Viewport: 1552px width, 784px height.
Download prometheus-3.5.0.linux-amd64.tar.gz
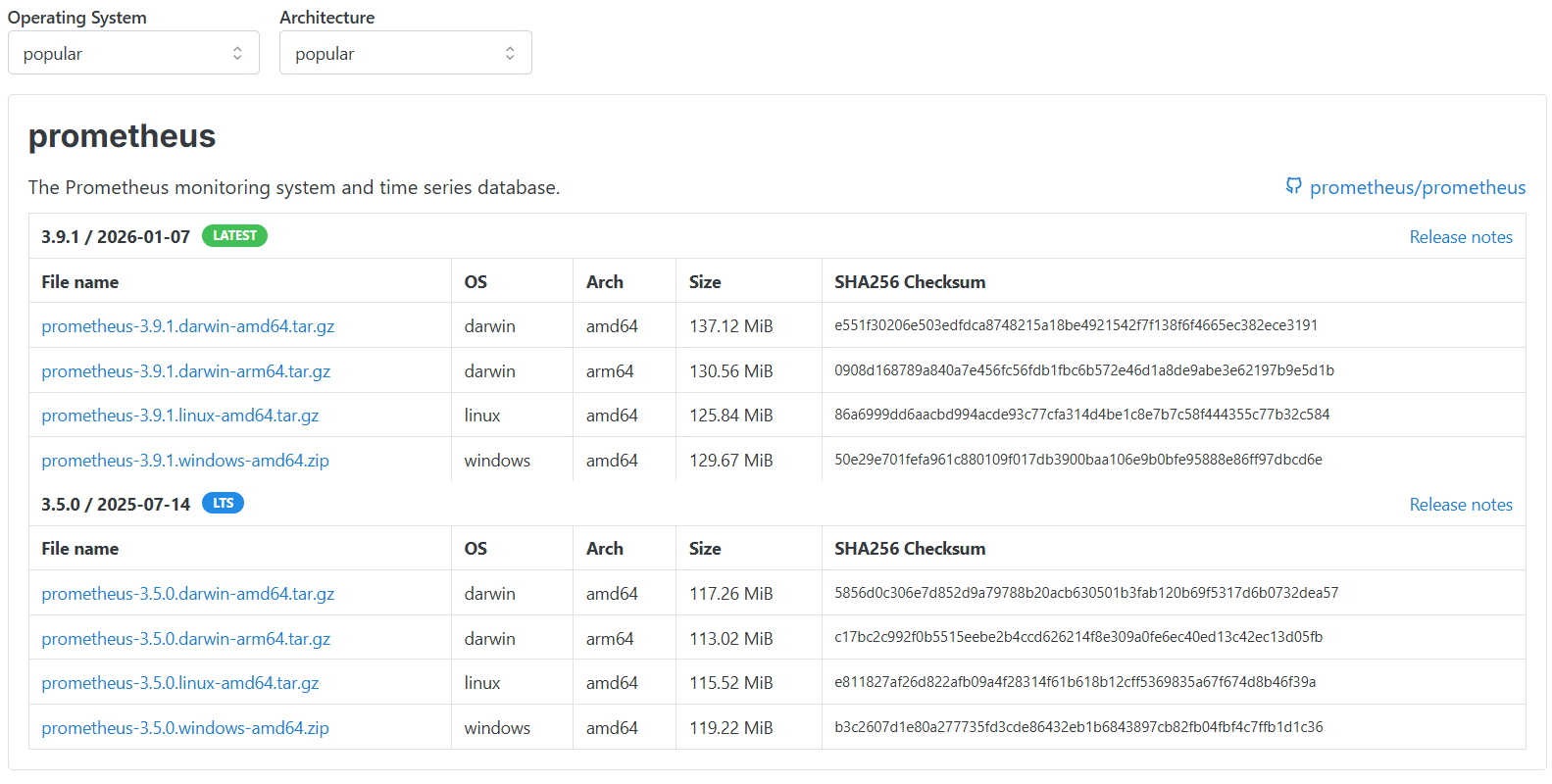pyautogui.click(x=180, y=683)
